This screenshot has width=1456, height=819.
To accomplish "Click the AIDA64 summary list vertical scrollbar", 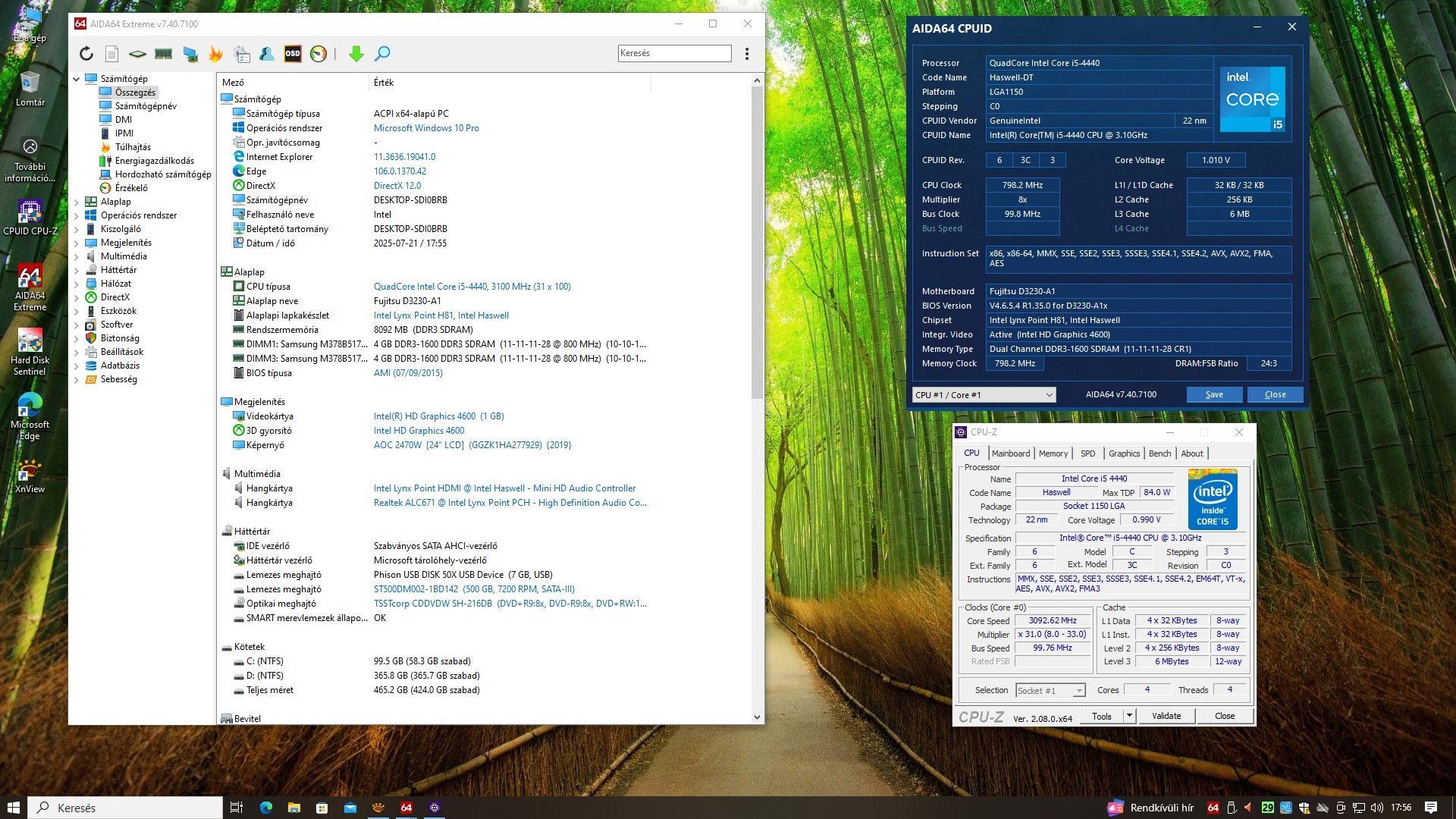I will 757,243.
